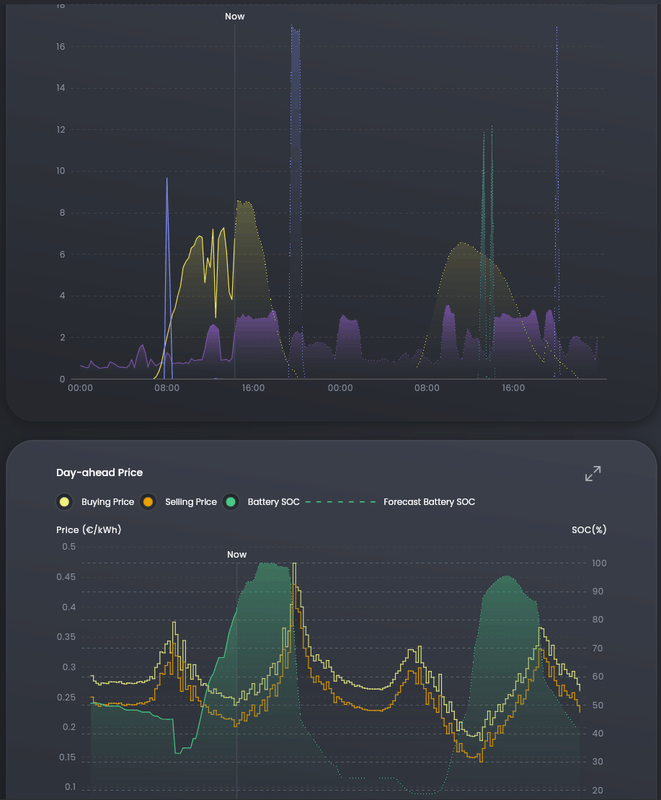Click the 0.15 price axis label
This screenshot has height=800, width=661.
click(67, 758)
